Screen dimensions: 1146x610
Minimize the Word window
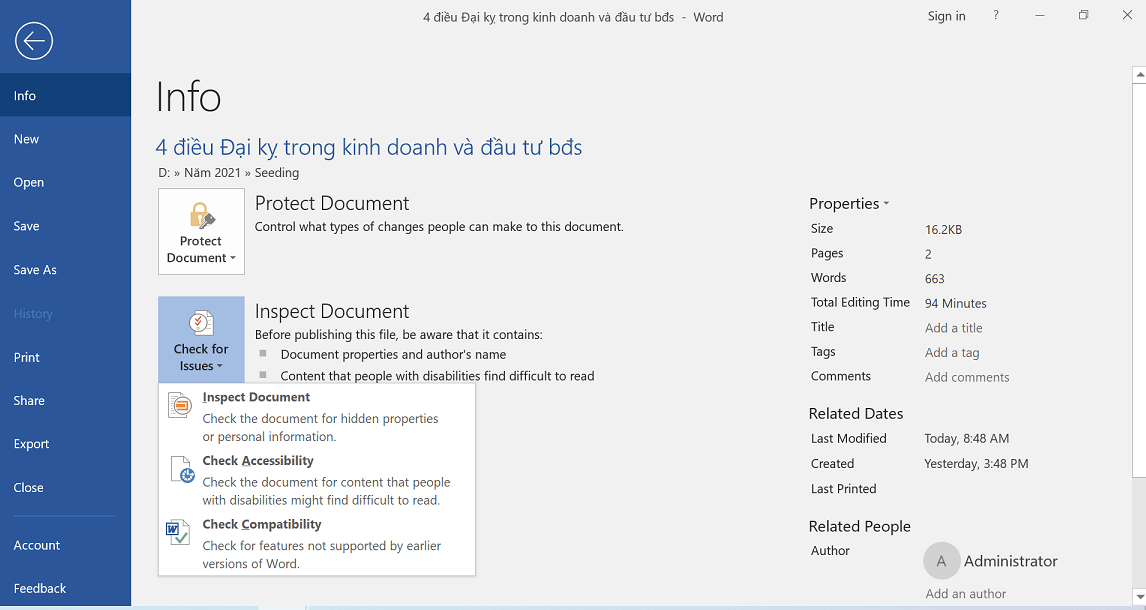1039,15
